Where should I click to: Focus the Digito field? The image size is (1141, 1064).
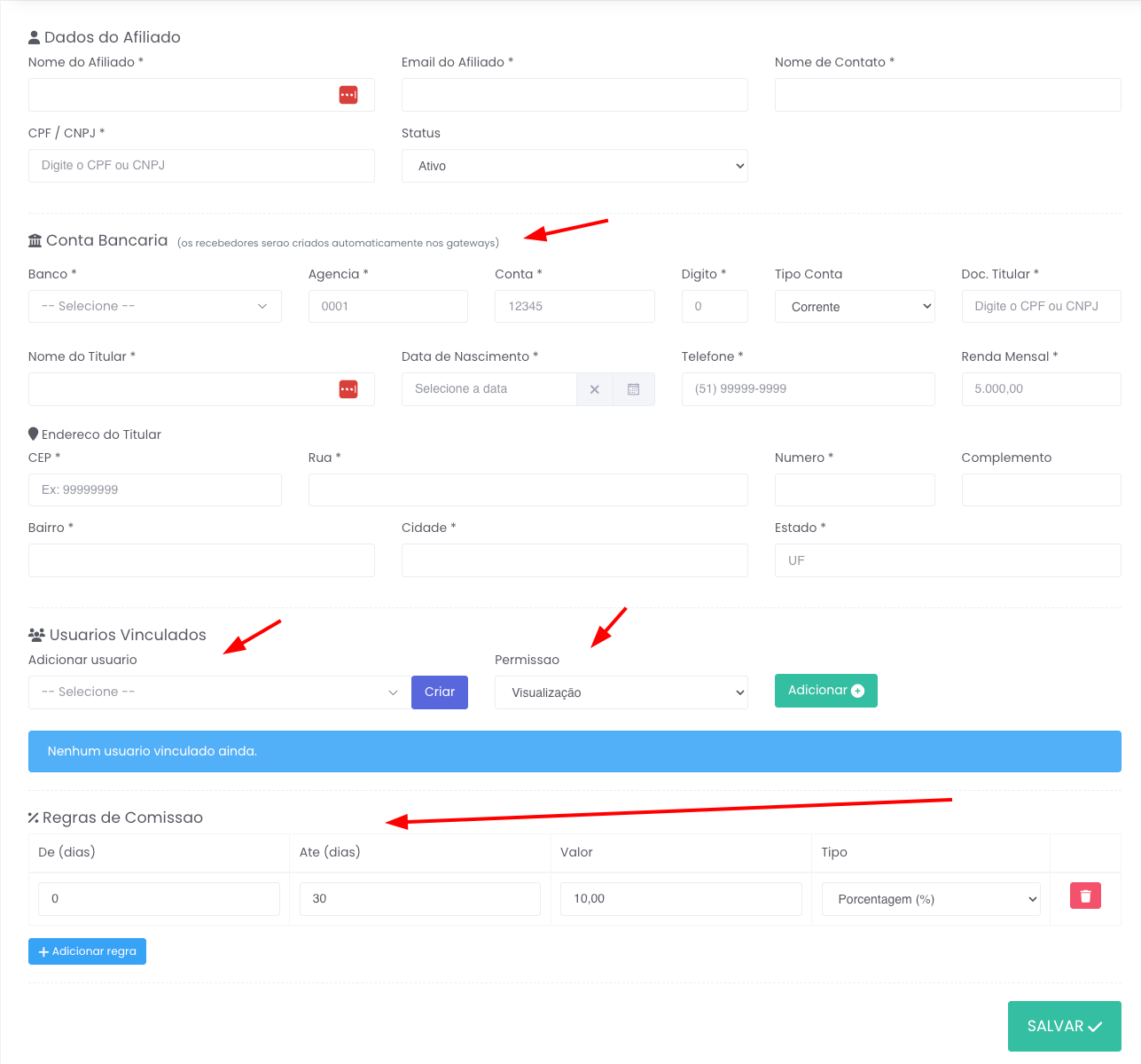715,306
